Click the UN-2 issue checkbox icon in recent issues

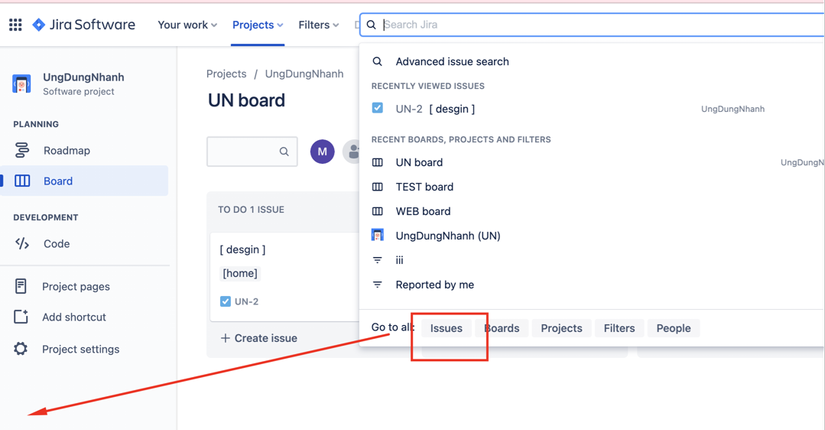pyautogui.click(x=377, y=108)
